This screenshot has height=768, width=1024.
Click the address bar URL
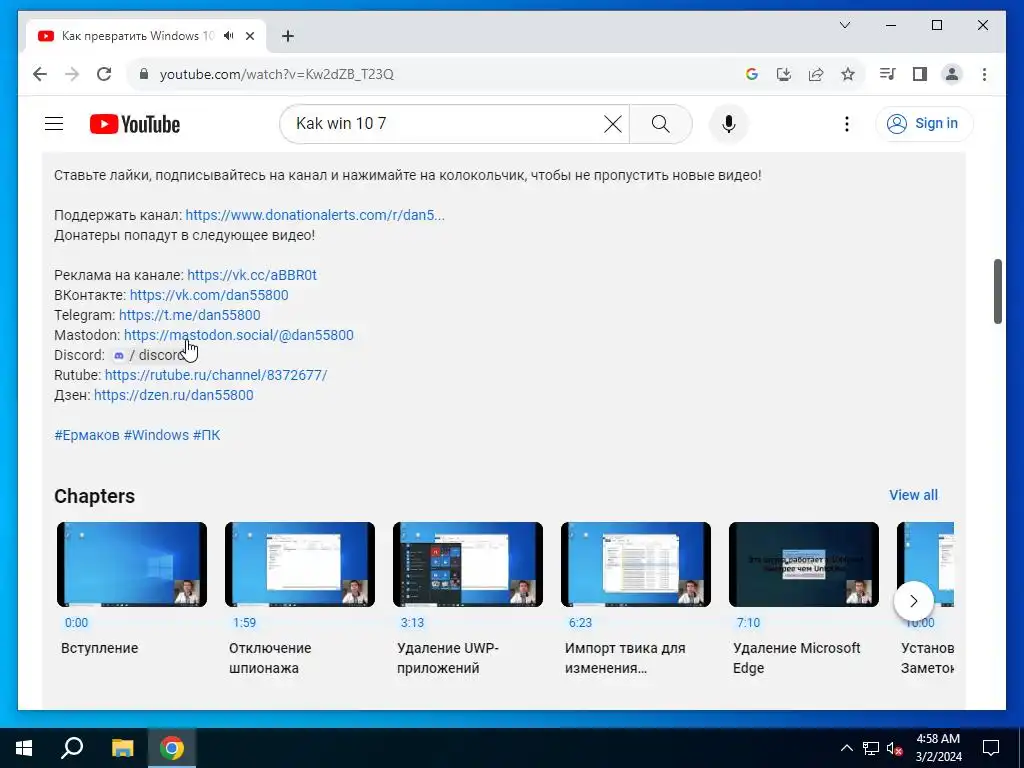pyautogui.click(x=277, y=74)
